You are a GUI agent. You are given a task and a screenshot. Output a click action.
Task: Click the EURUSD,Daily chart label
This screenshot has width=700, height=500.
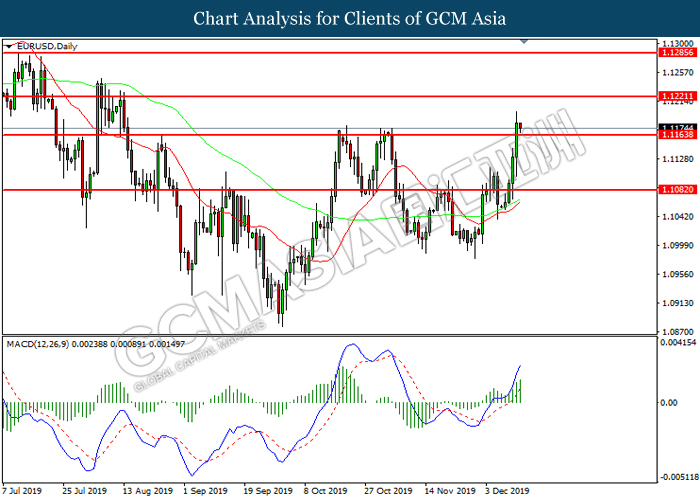(47, 46)
